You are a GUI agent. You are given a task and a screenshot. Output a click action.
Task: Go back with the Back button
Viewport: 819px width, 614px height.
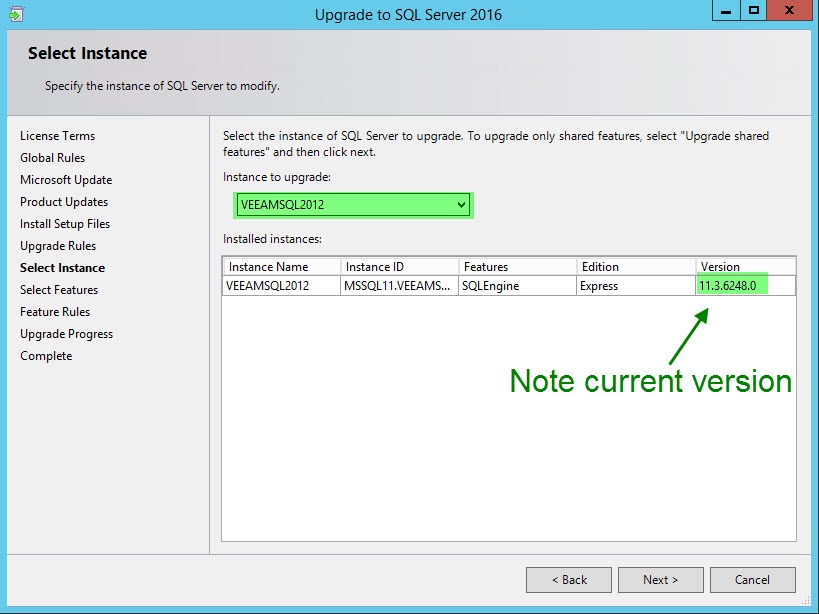569,580
